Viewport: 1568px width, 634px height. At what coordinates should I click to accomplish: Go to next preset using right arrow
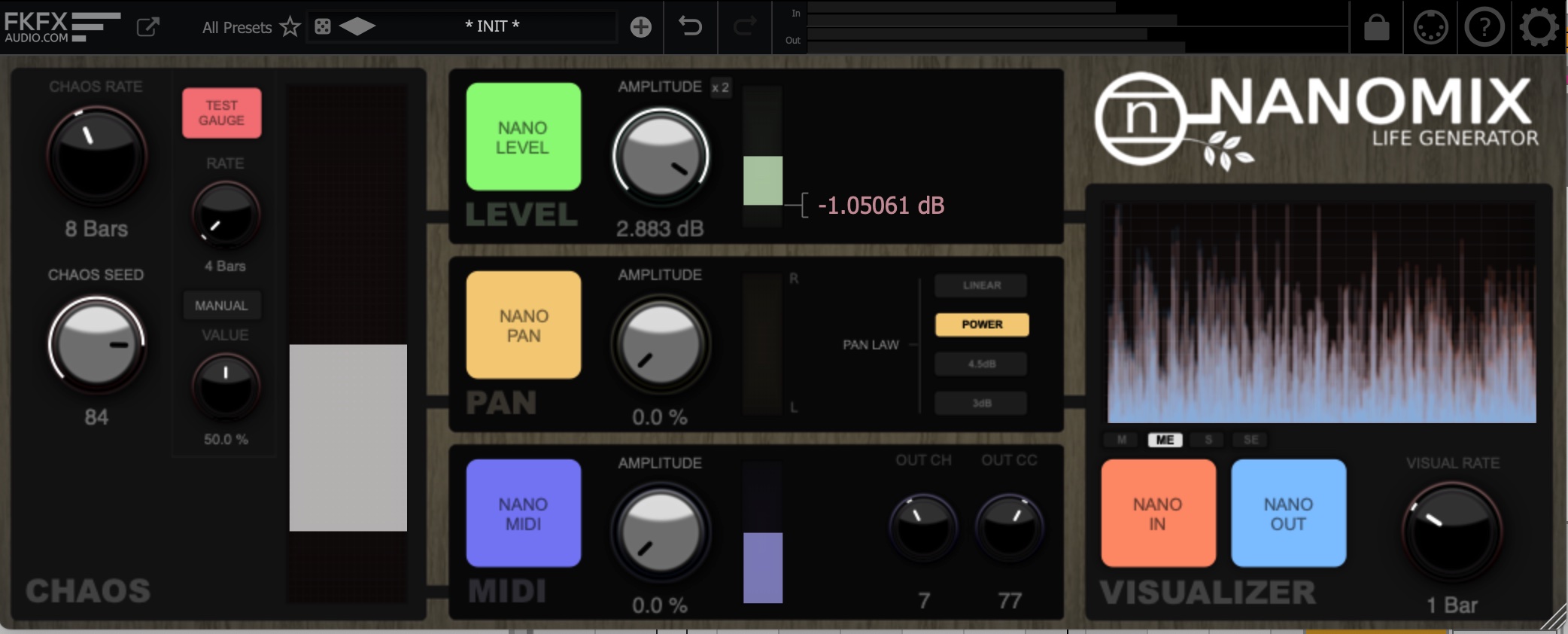click(366, 27)
